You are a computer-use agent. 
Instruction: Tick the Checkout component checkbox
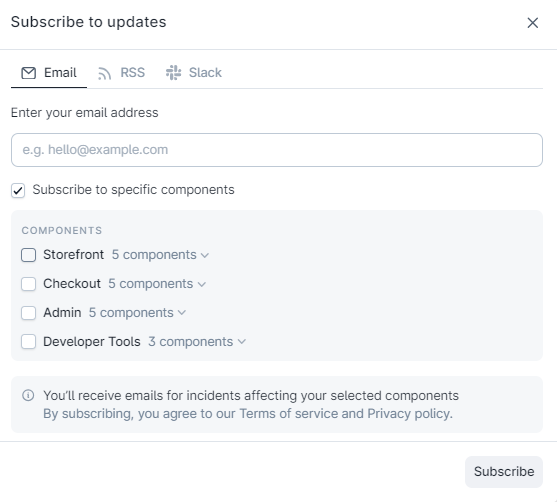tap(28, 284)
